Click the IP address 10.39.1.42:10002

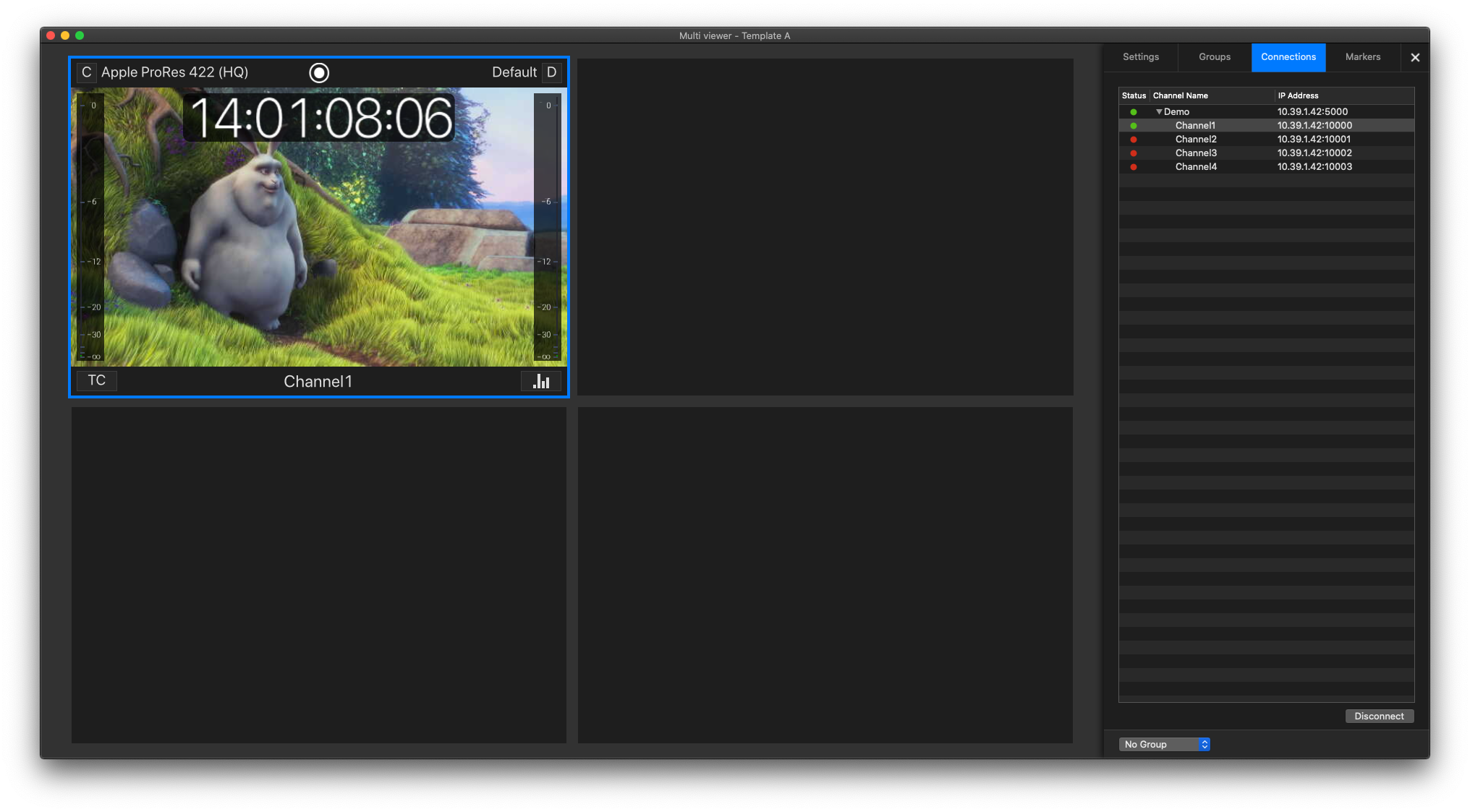[x=1314, y=153]
